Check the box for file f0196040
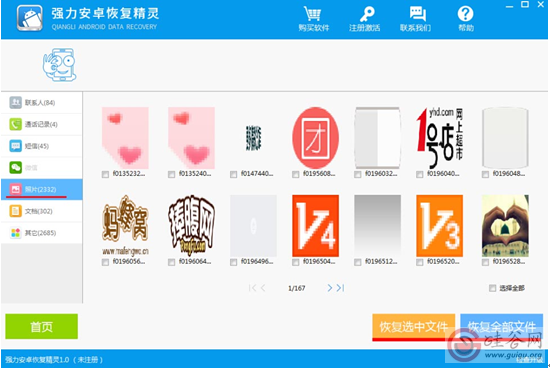The width and height of the screenshot is (550, 368). point(420,174)
